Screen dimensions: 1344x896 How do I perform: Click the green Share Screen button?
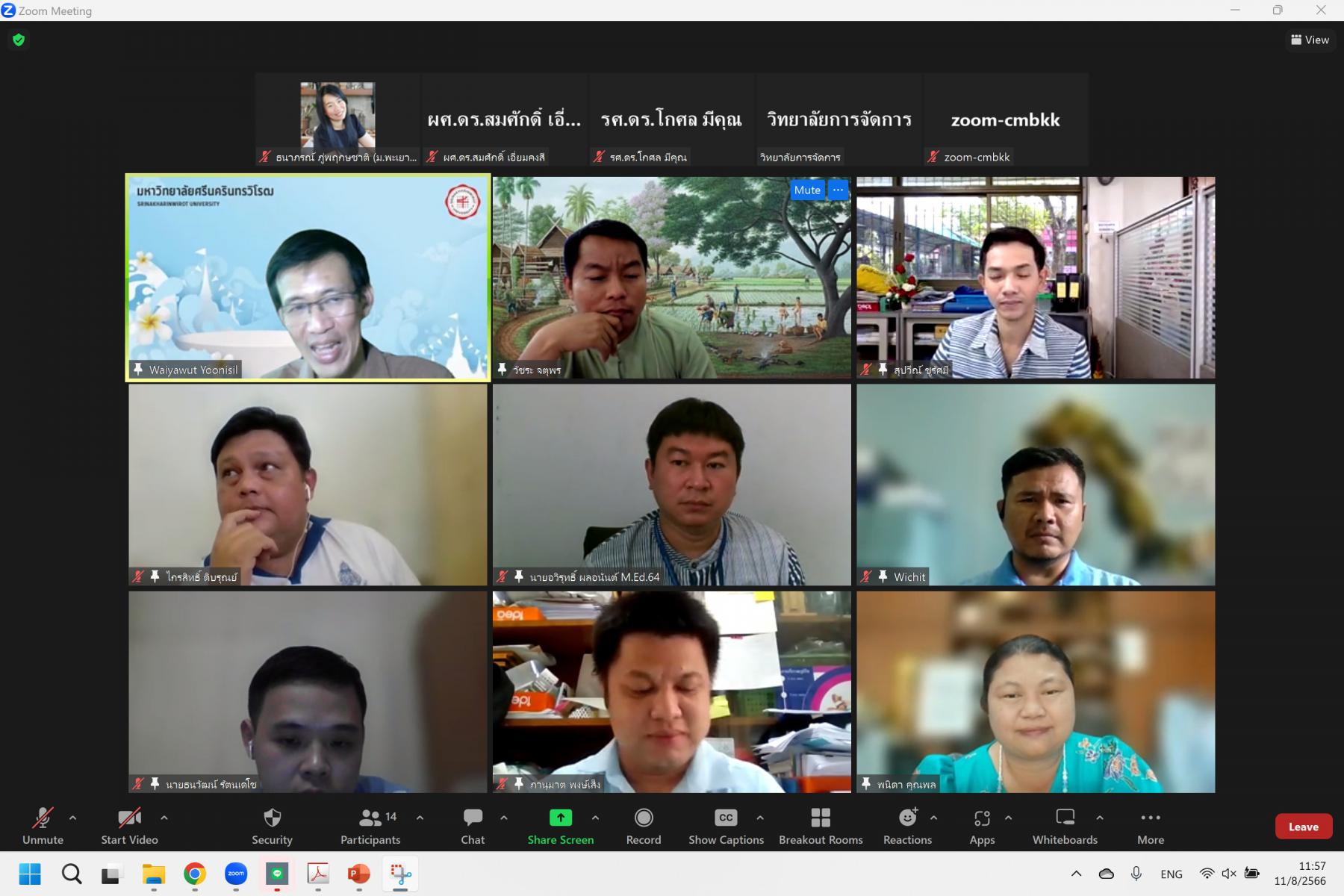pyautogui.click(x=561, y=827)
